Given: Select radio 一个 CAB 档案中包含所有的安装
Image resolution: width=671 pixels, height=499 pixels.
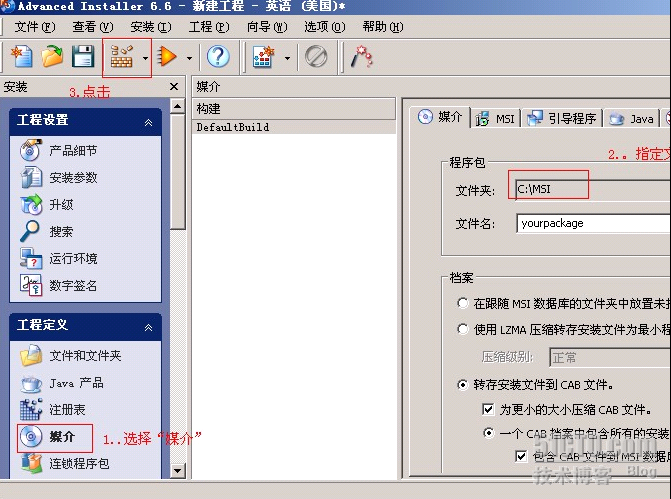Looking at the screenshot, I should click(488, 433).
